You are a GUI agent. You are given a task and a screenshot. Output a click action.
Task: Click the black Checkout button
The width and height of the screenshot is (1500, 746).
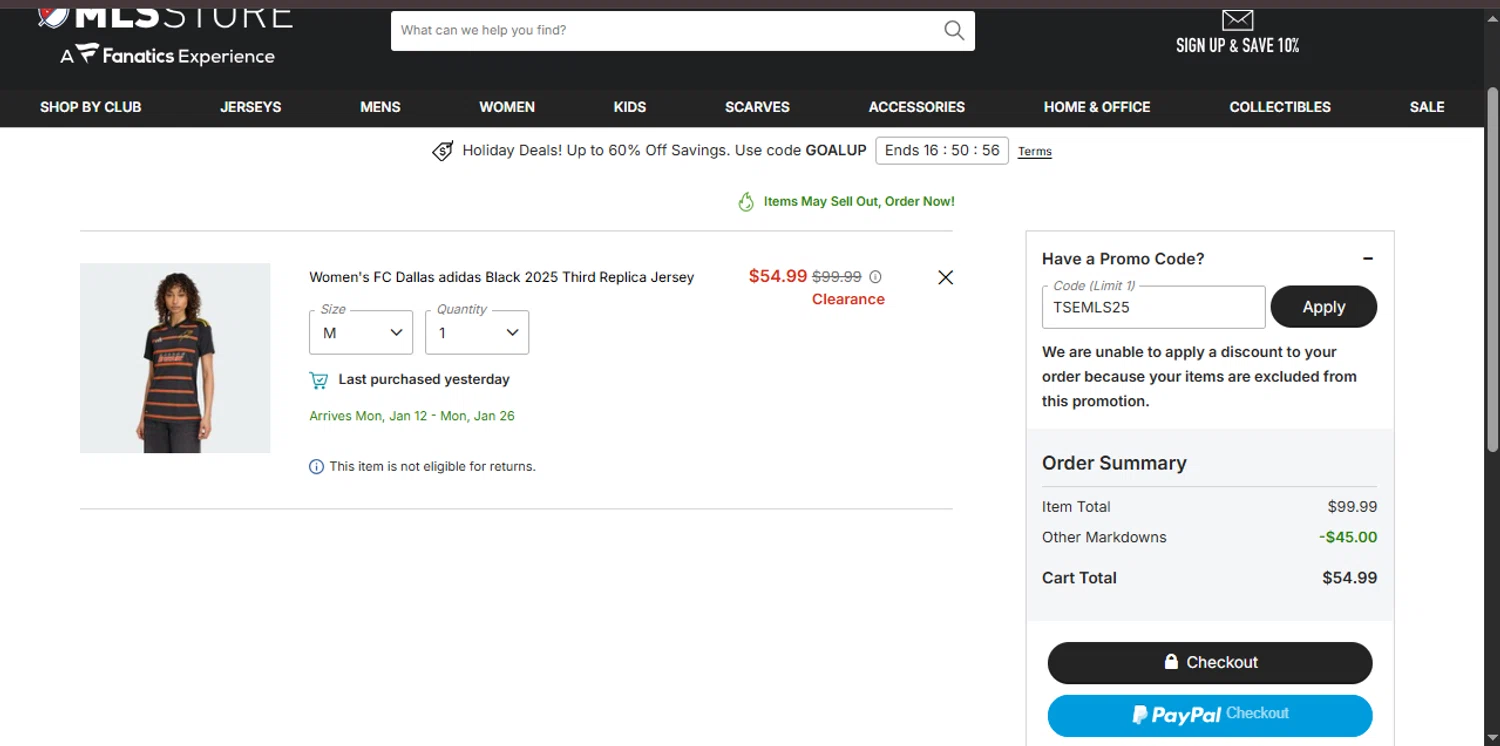click(1210, 663)
